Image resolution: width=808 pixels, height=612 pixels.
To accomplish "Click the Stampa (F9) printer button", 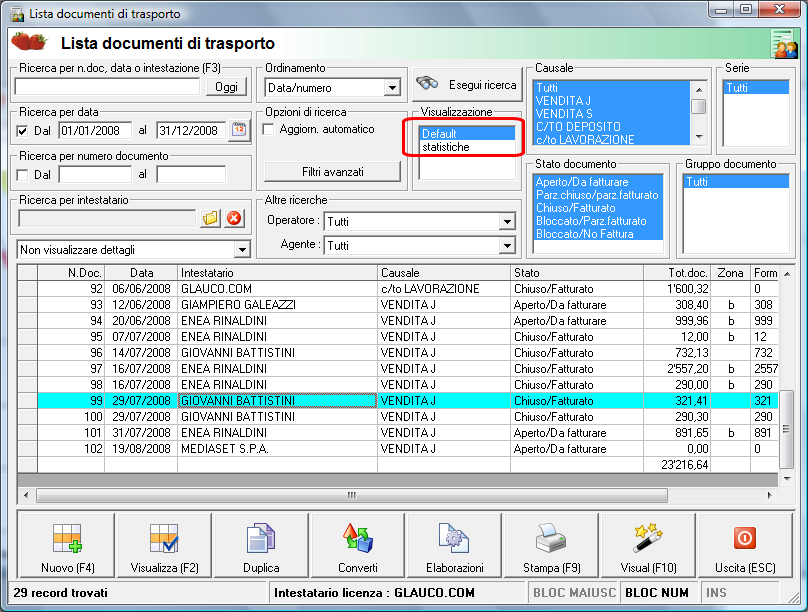I will 551,546.
